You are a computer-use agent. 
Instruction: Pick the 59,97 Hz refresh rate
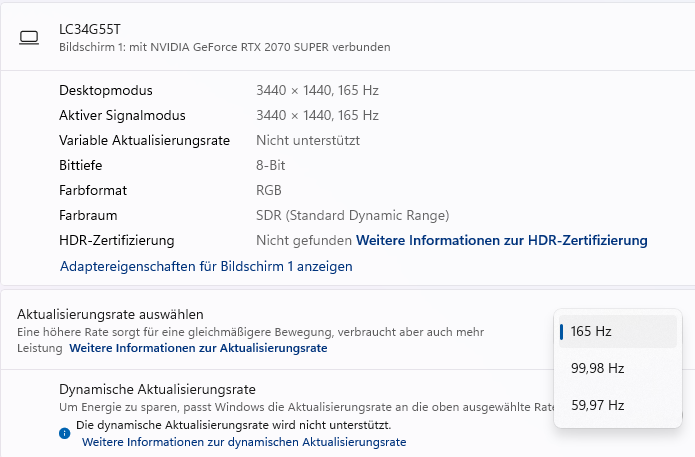pos(597,405)
